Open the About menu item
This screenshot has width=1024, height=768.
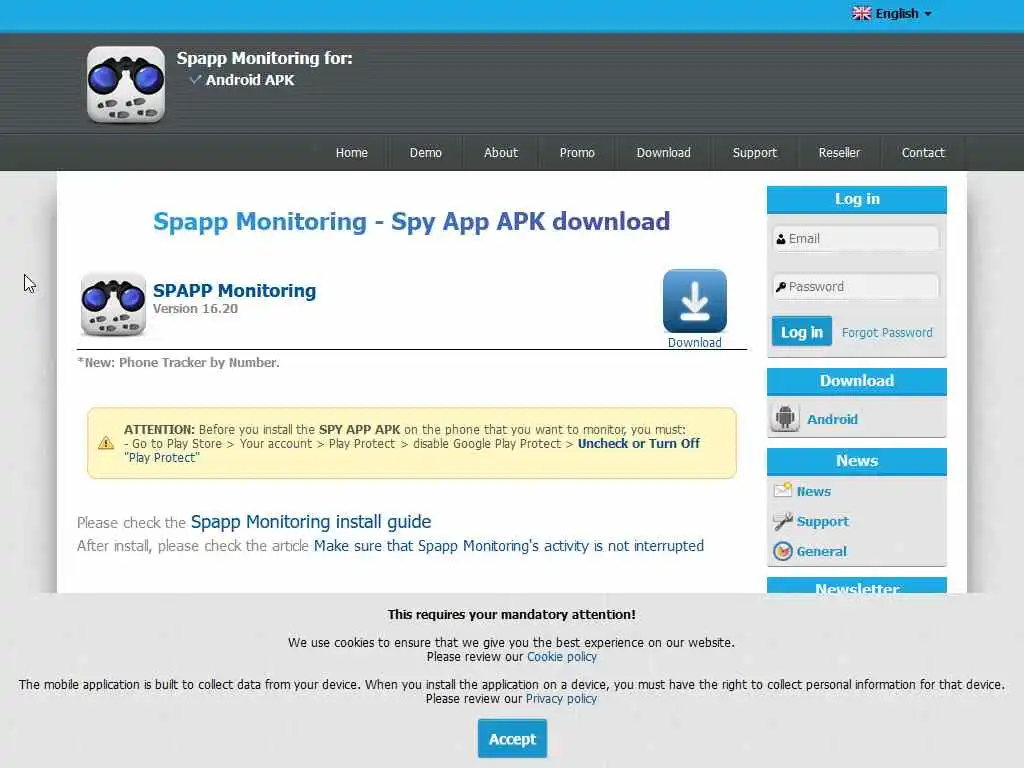[x=501, y=152]
